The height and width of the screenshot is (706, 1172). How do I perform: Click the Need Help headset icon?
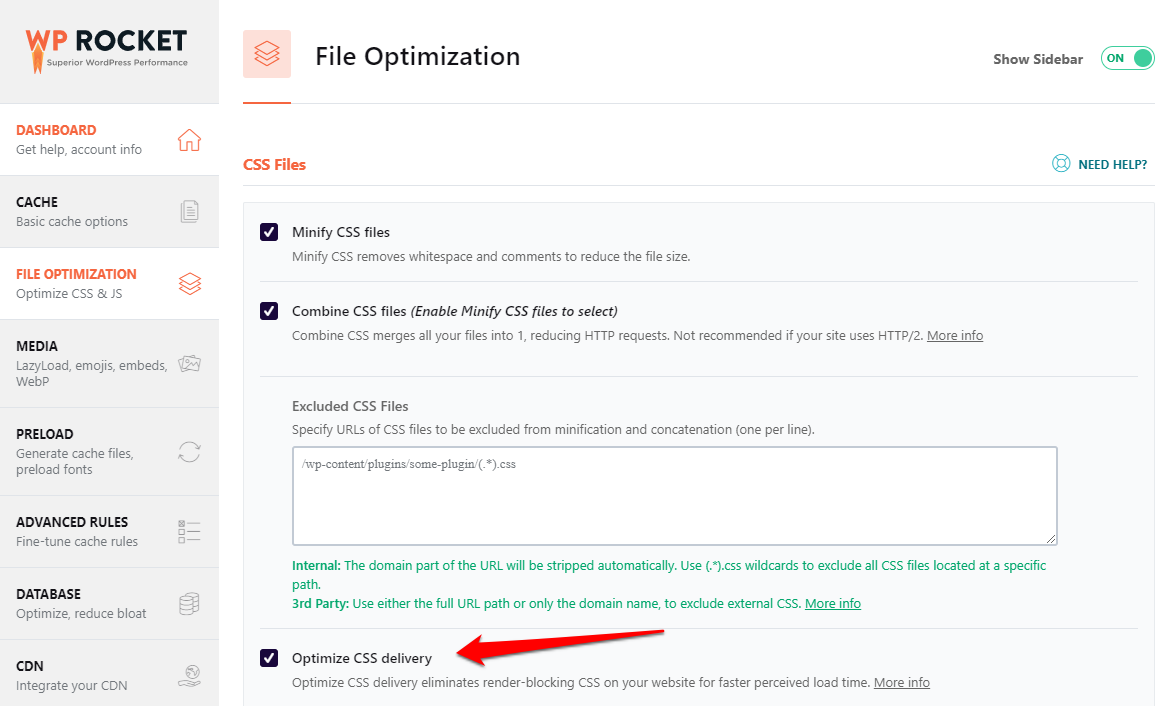(1060, 163)
